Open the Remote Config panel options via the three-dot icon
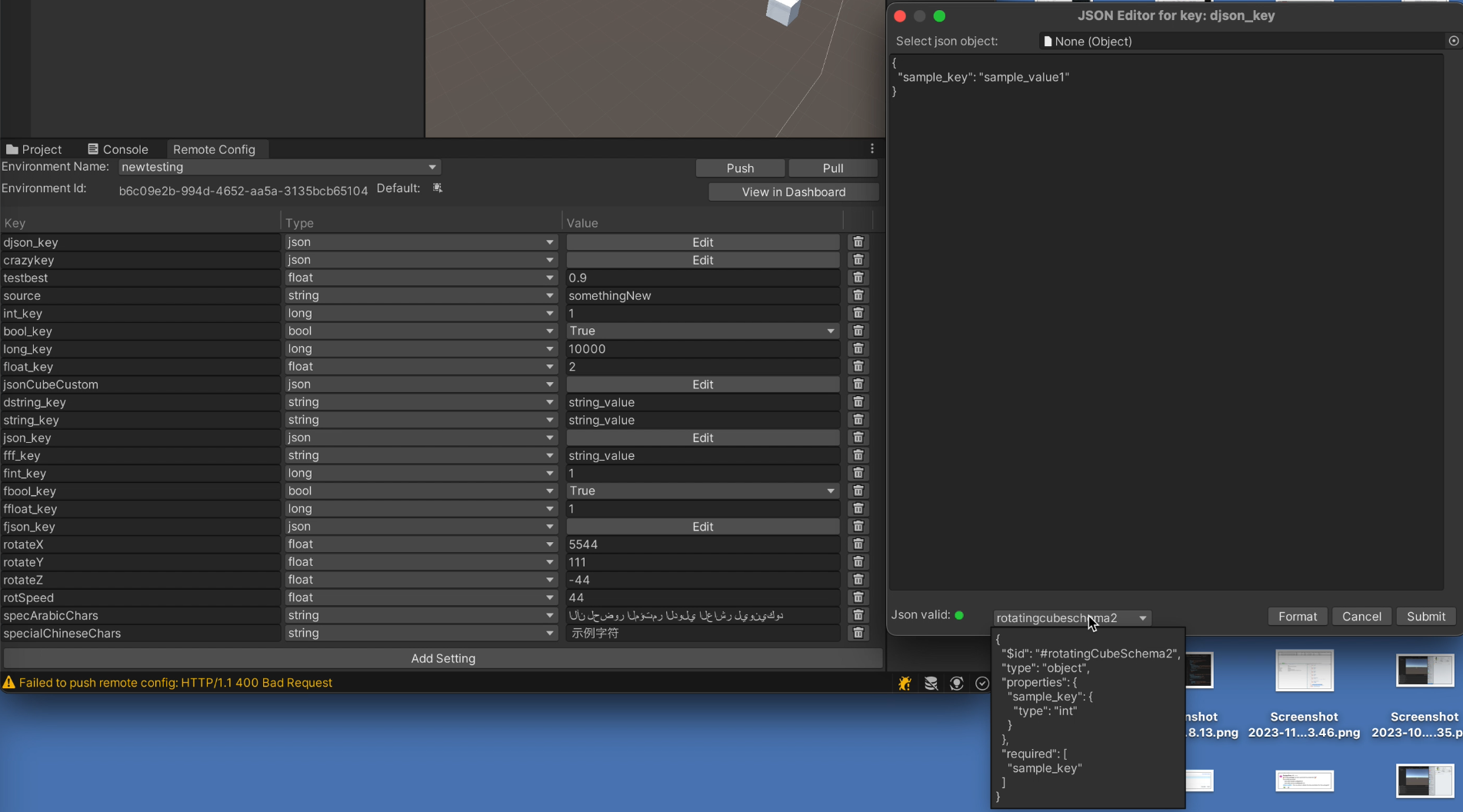 pos(871,148)
